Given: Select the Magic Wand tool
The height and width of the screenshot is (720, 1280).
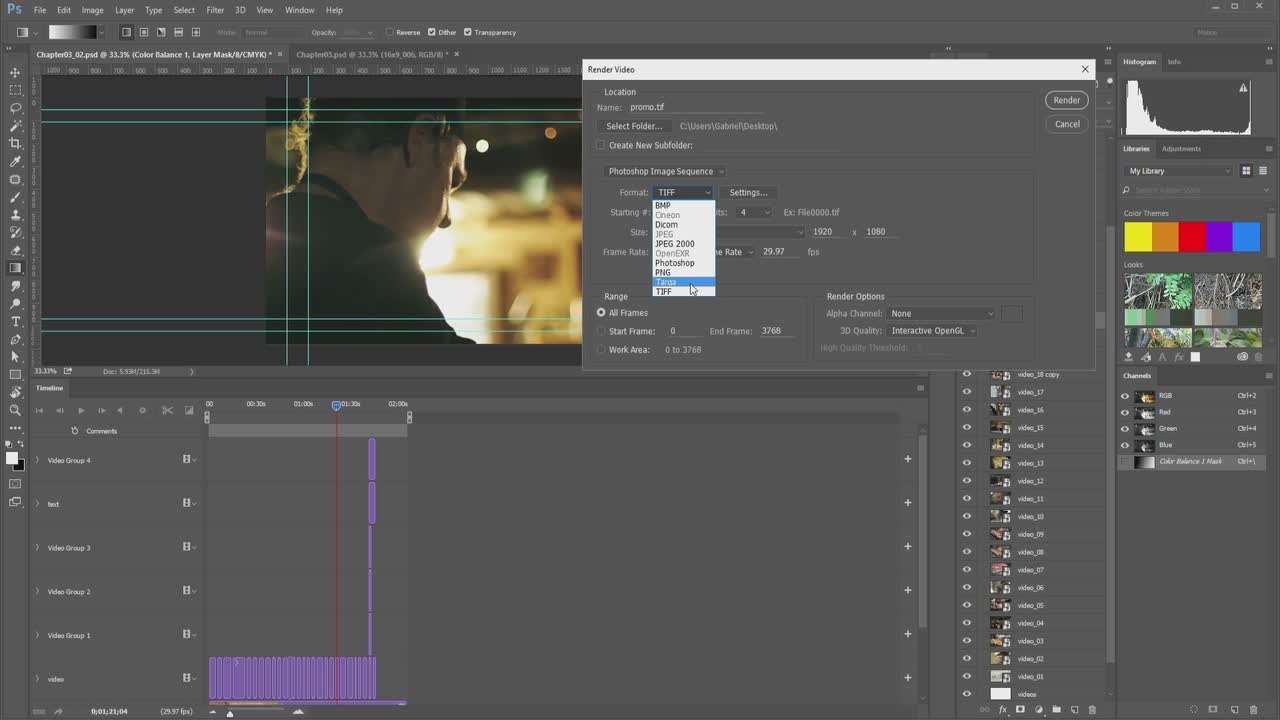Looking at the screenshot, I should tap(15, 126).
